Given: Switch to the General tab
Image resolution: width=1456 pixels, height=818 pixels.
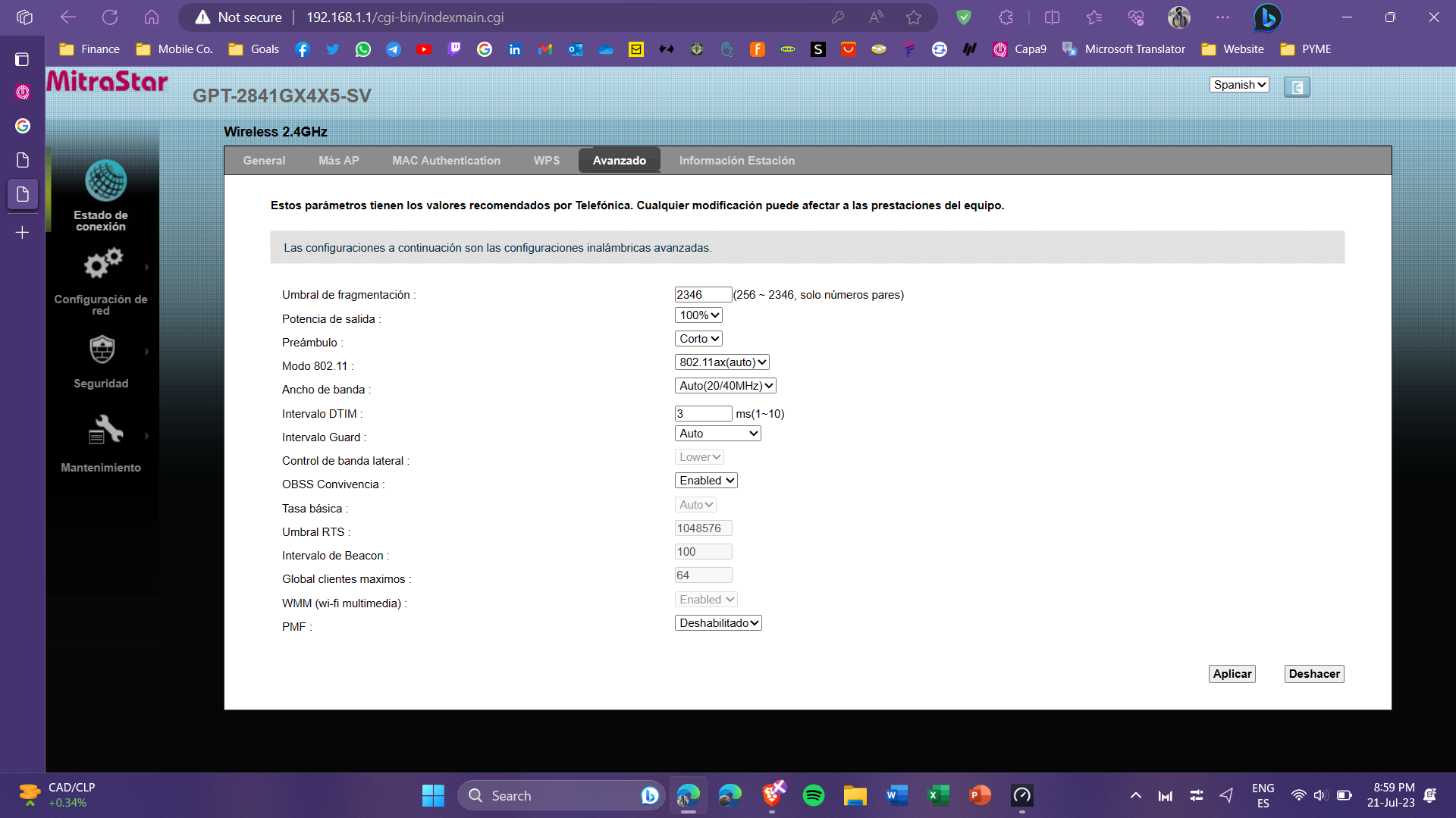Looking at the screenshot, I should click(264, 161).
